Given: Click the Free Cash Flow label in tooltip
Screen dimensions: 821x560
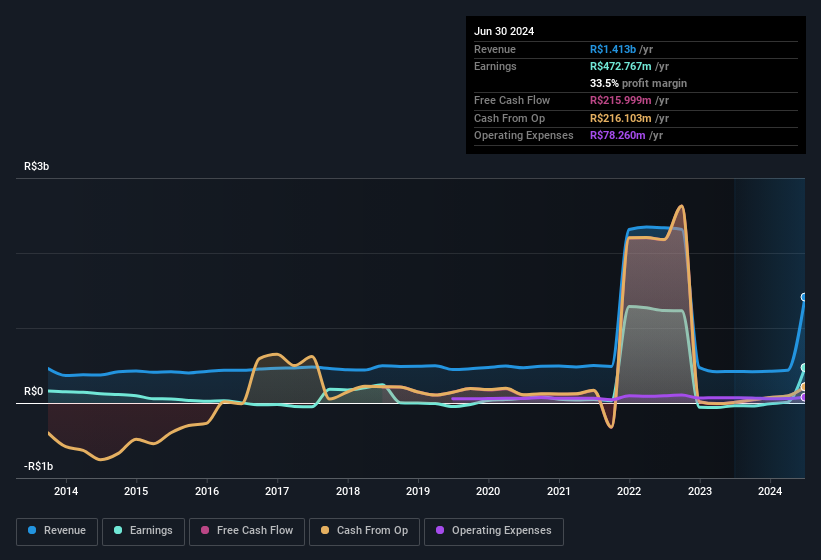Looking at the screenshot, I should (x=512, y=100).
